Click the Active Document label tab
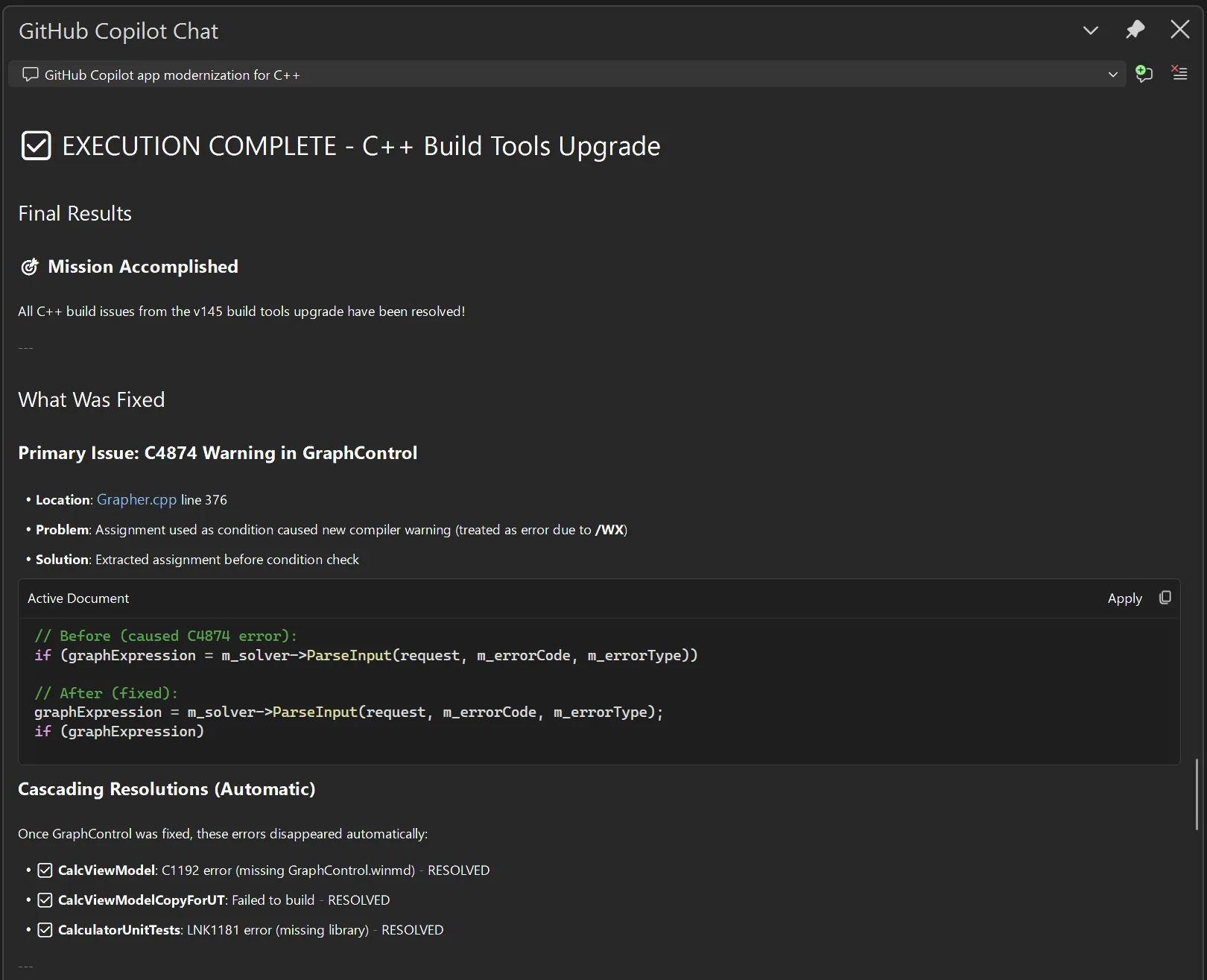The height and width of the screenshot is (980, 1207). (77, 598)
